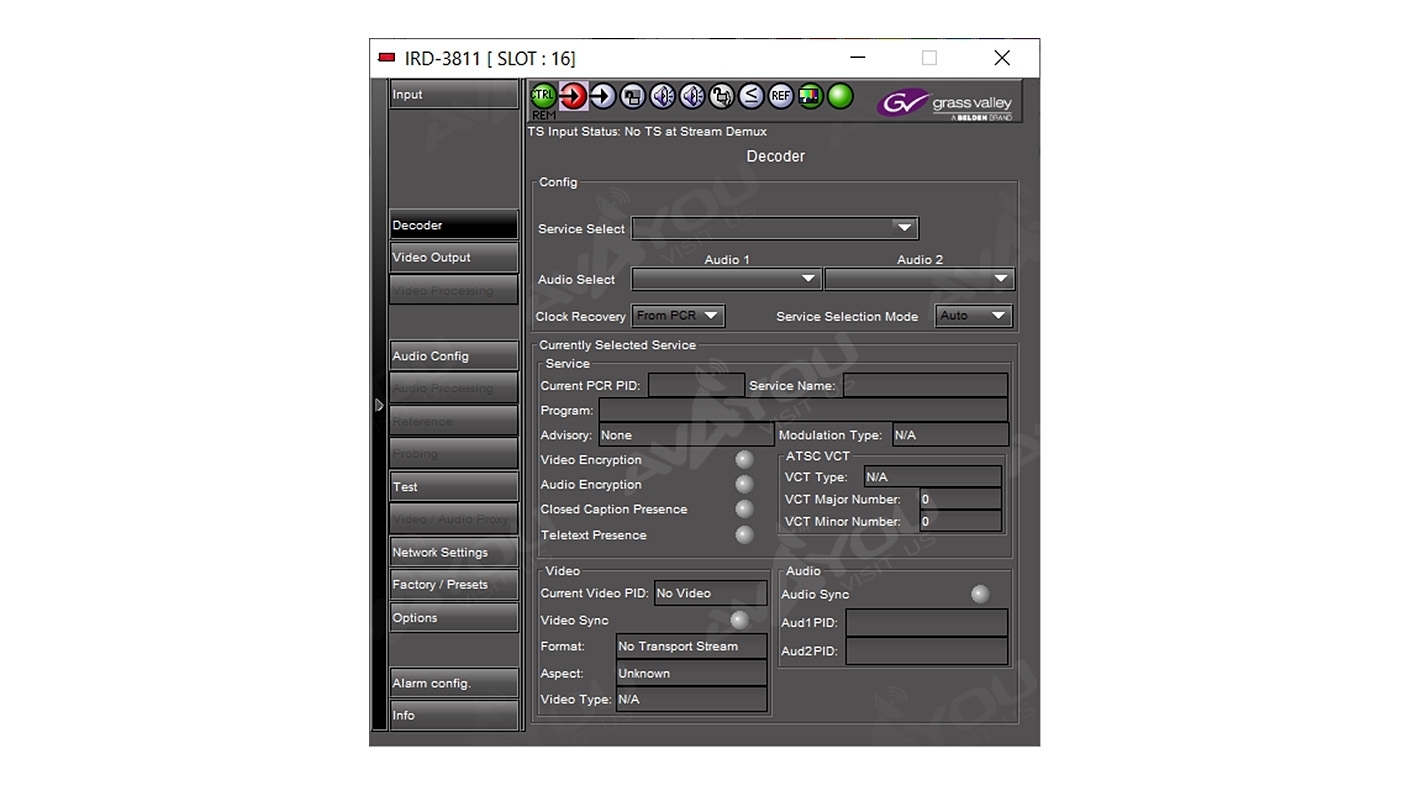Click the color bars test pattern icon
The image size is (1422, 800).
click(x=810, y=96)
